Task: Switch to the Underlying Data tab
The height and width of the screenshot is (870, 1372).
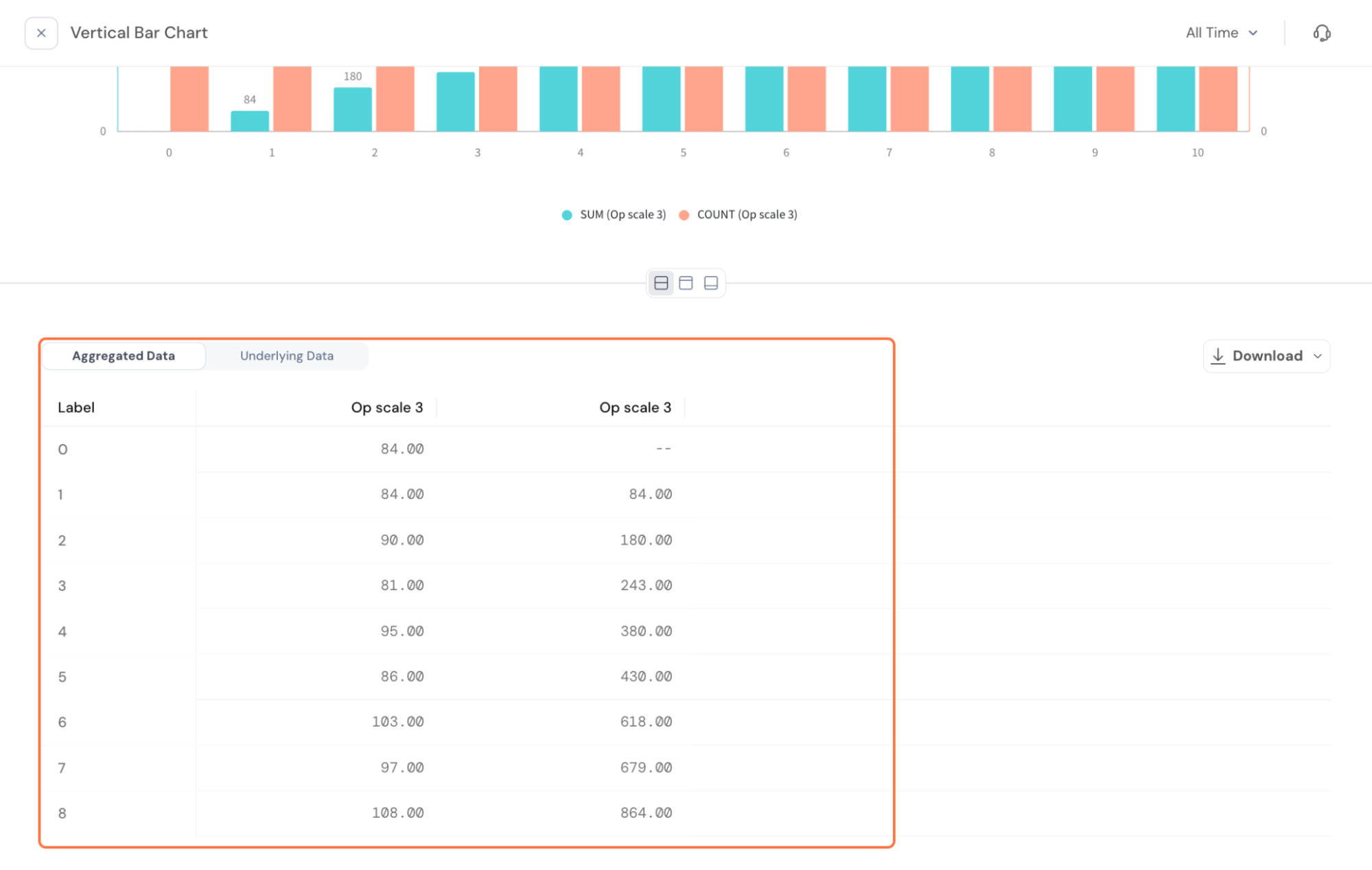Action: 286,356
